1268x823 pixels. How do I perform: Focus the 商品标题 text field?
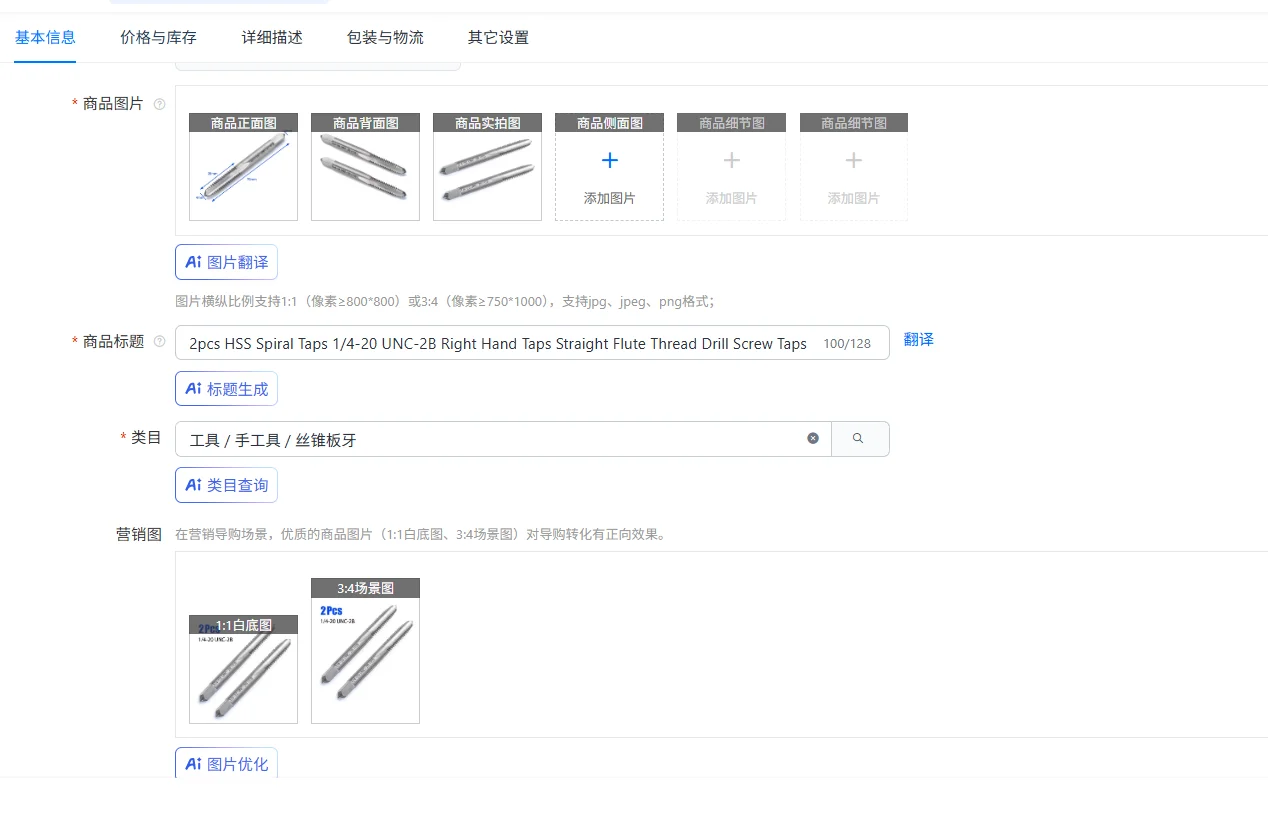[532, 343]
